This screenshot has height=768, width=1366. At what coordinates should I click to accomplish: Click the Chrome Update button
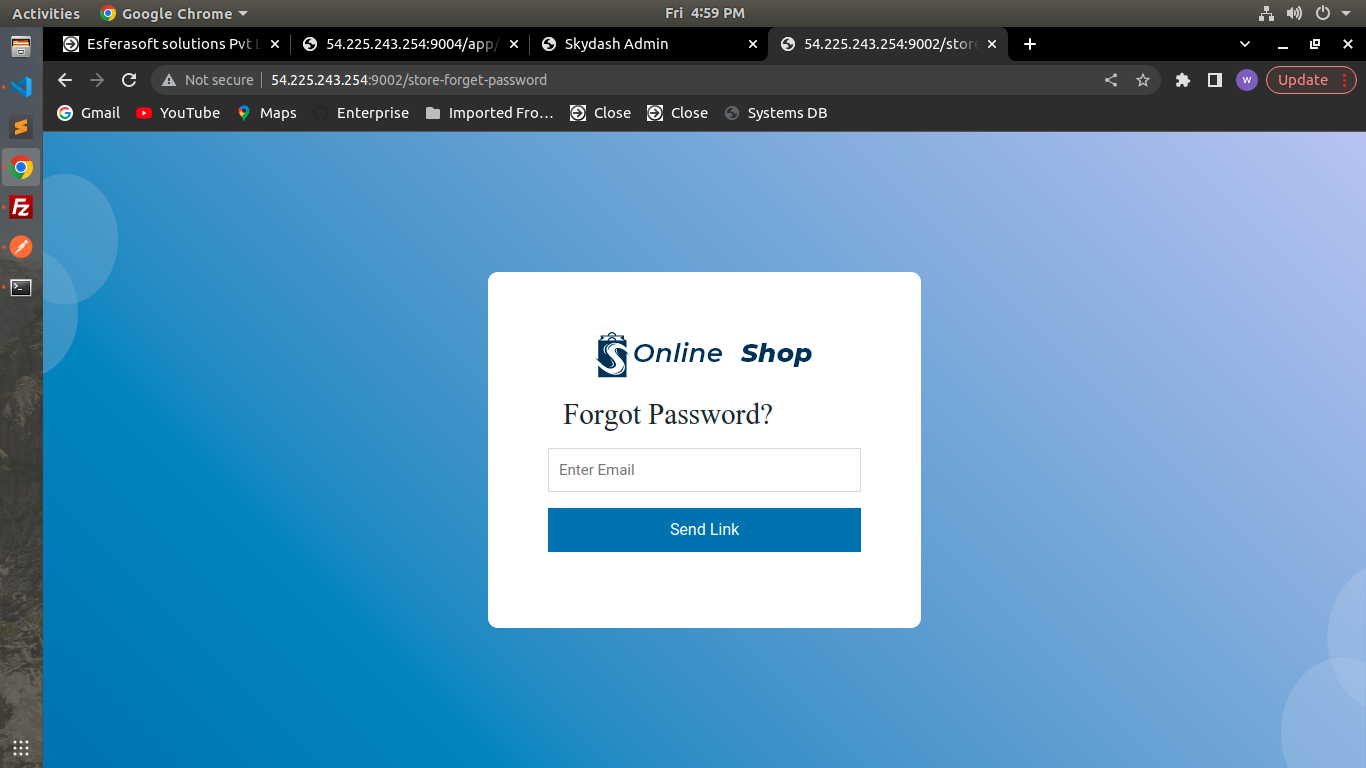[1303, 80]
